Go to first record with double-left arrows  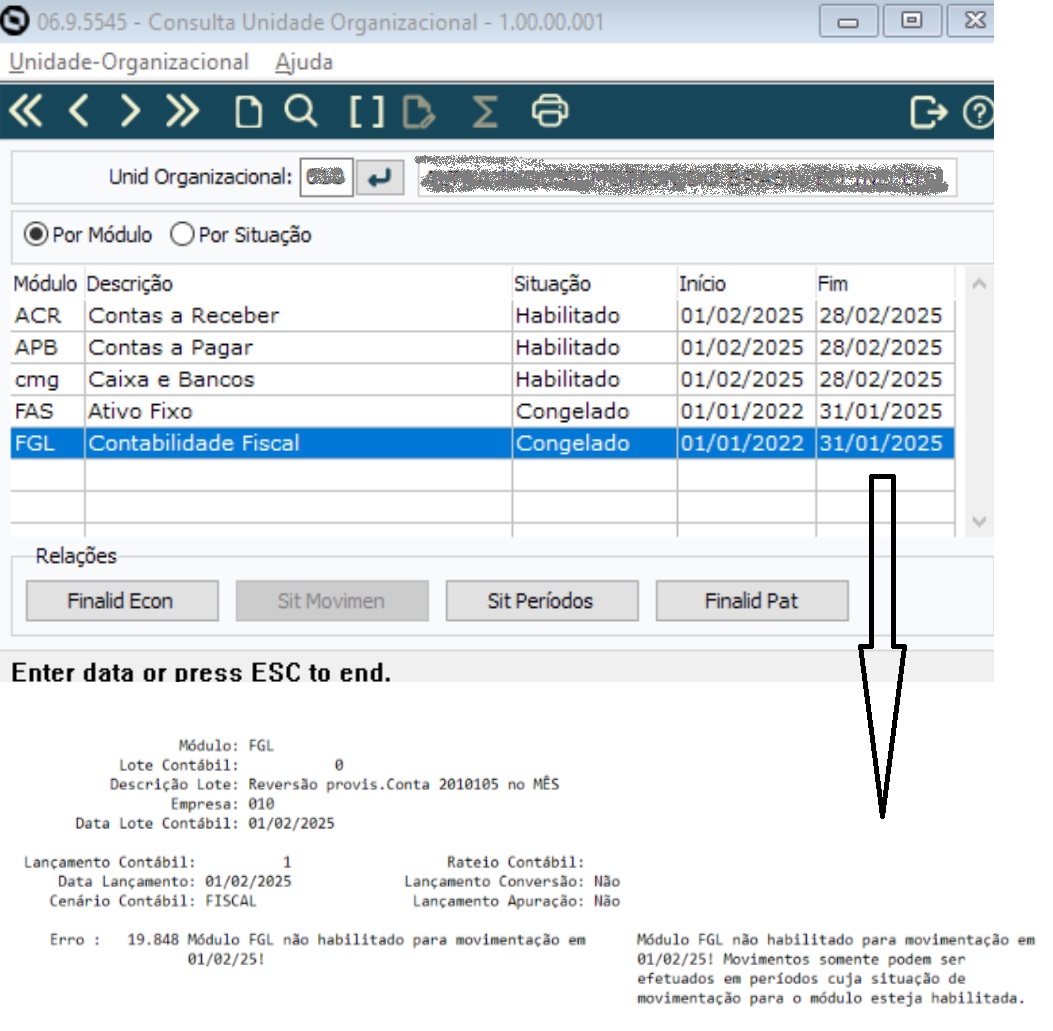[x=26, y=111]
